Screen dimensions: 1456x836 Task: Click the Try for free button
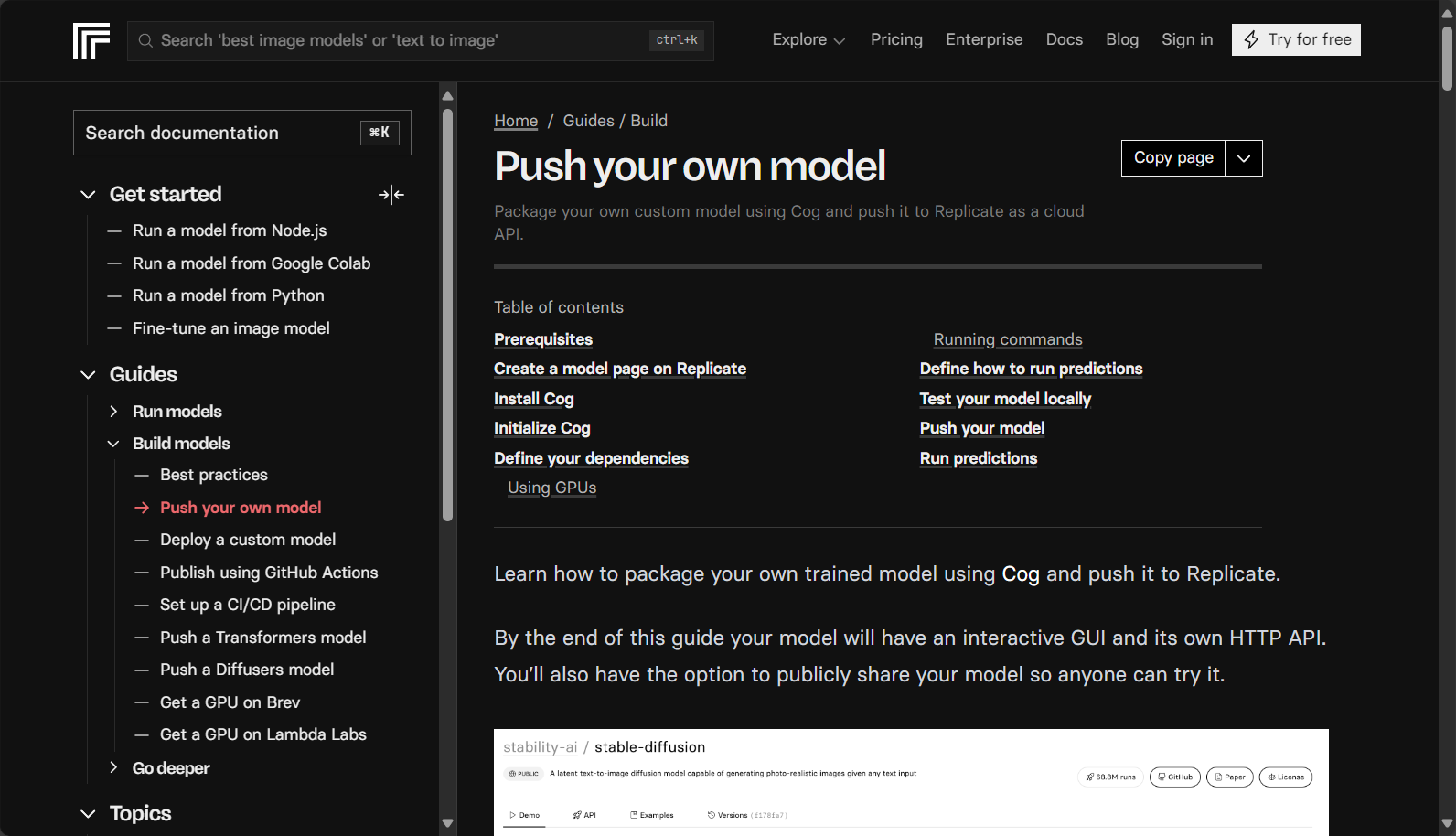(1296, 39)
